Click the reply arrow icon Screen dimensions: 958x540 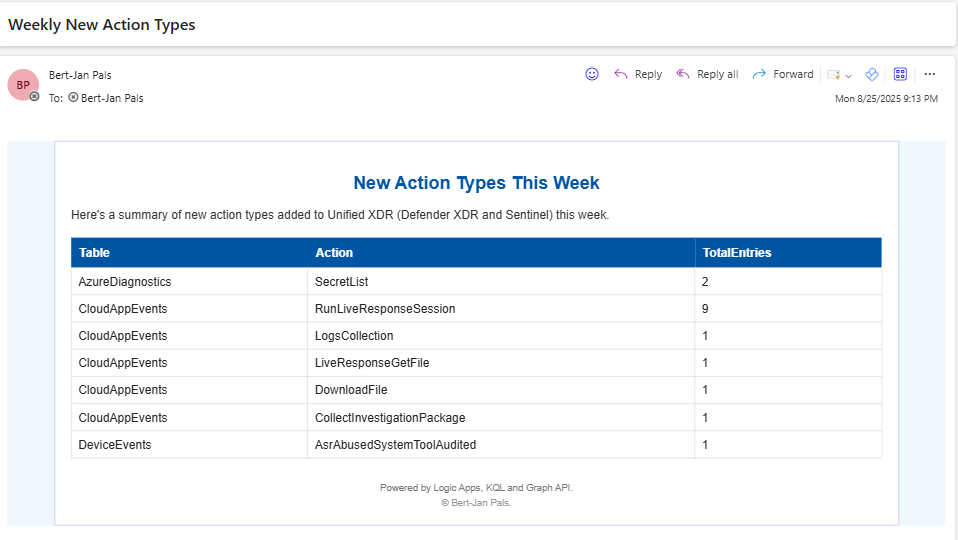(x=621, y=74)
